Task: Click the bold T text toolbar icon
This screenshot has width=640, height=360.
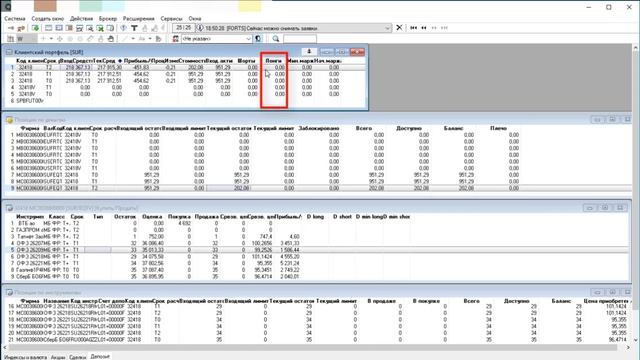Action: (x=134, y=28)
